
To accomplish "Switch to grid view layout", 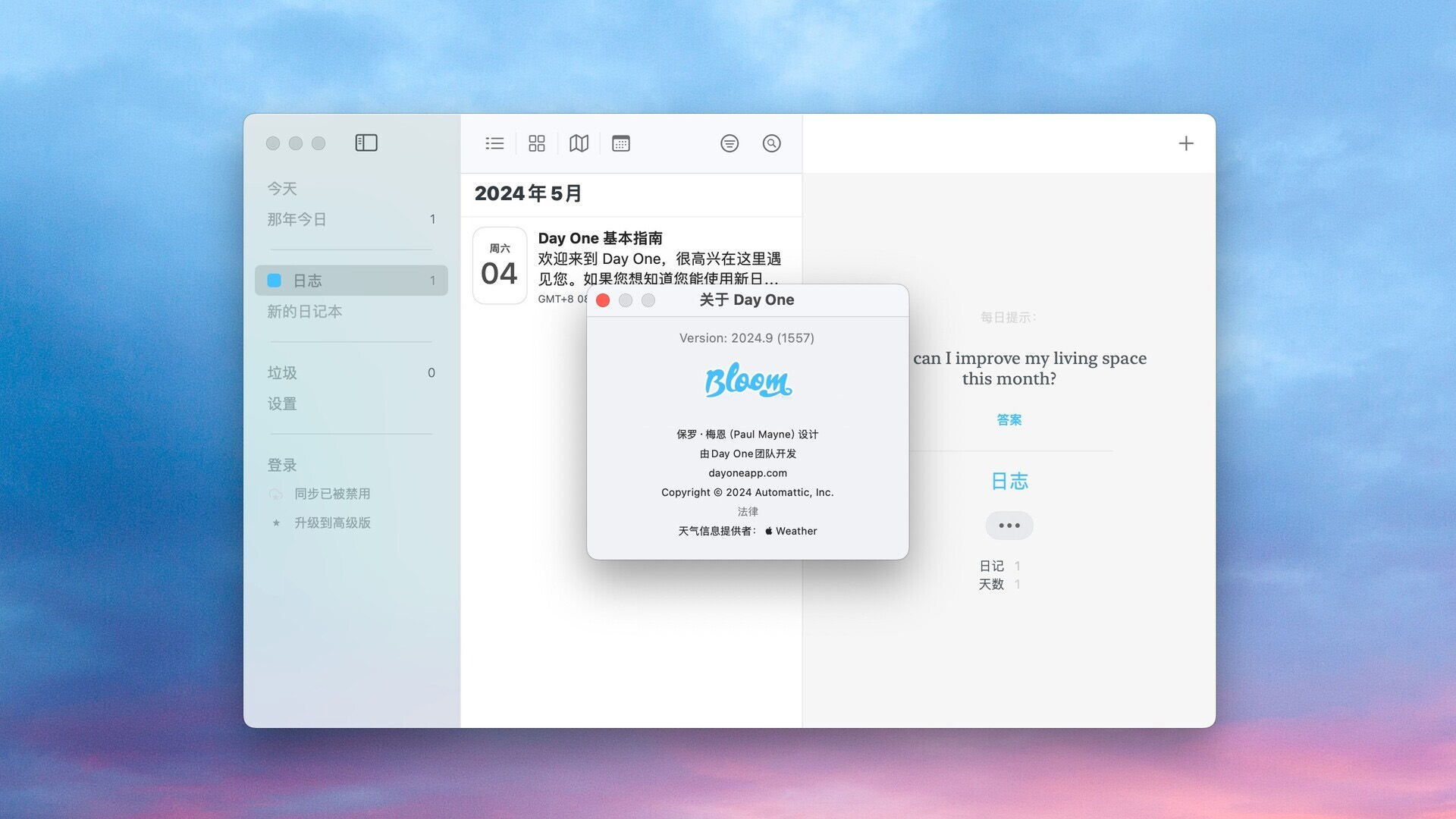I will point(537,142).
